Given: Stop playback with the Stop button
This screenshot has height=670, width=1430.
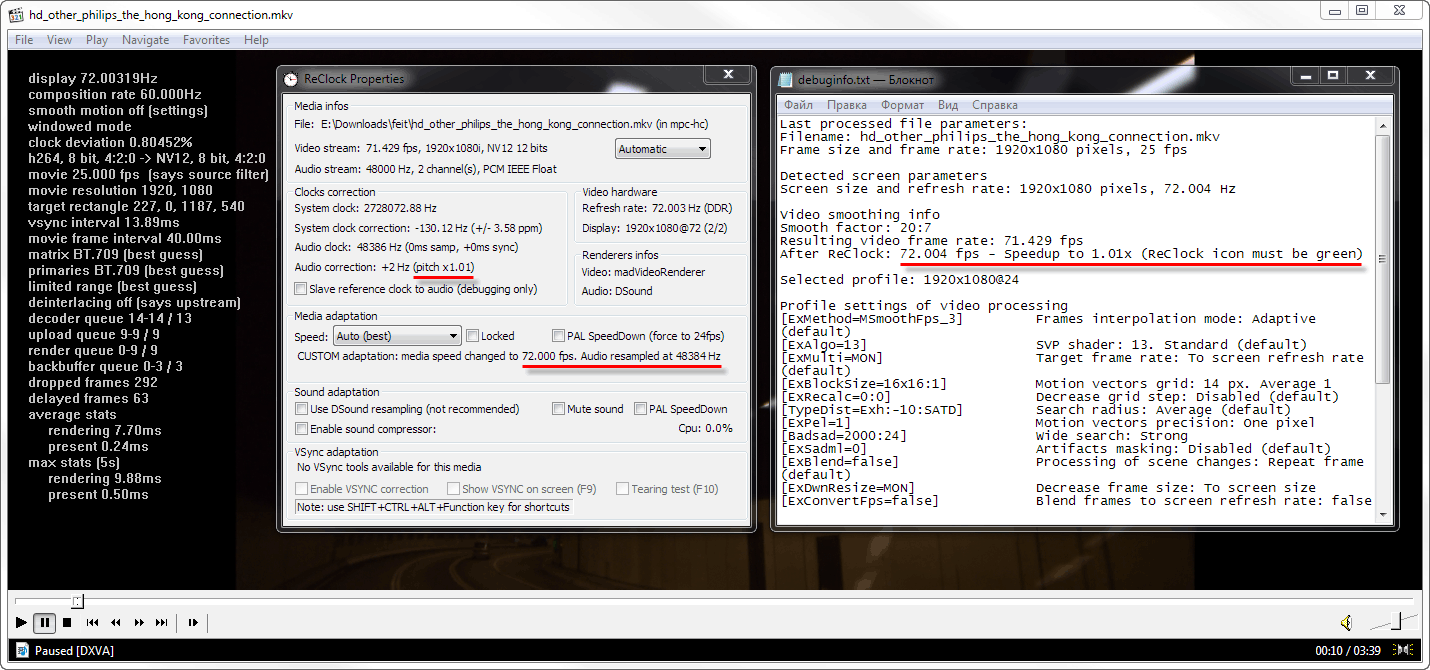Looking at the screenshot, I should tap(67, 623).
